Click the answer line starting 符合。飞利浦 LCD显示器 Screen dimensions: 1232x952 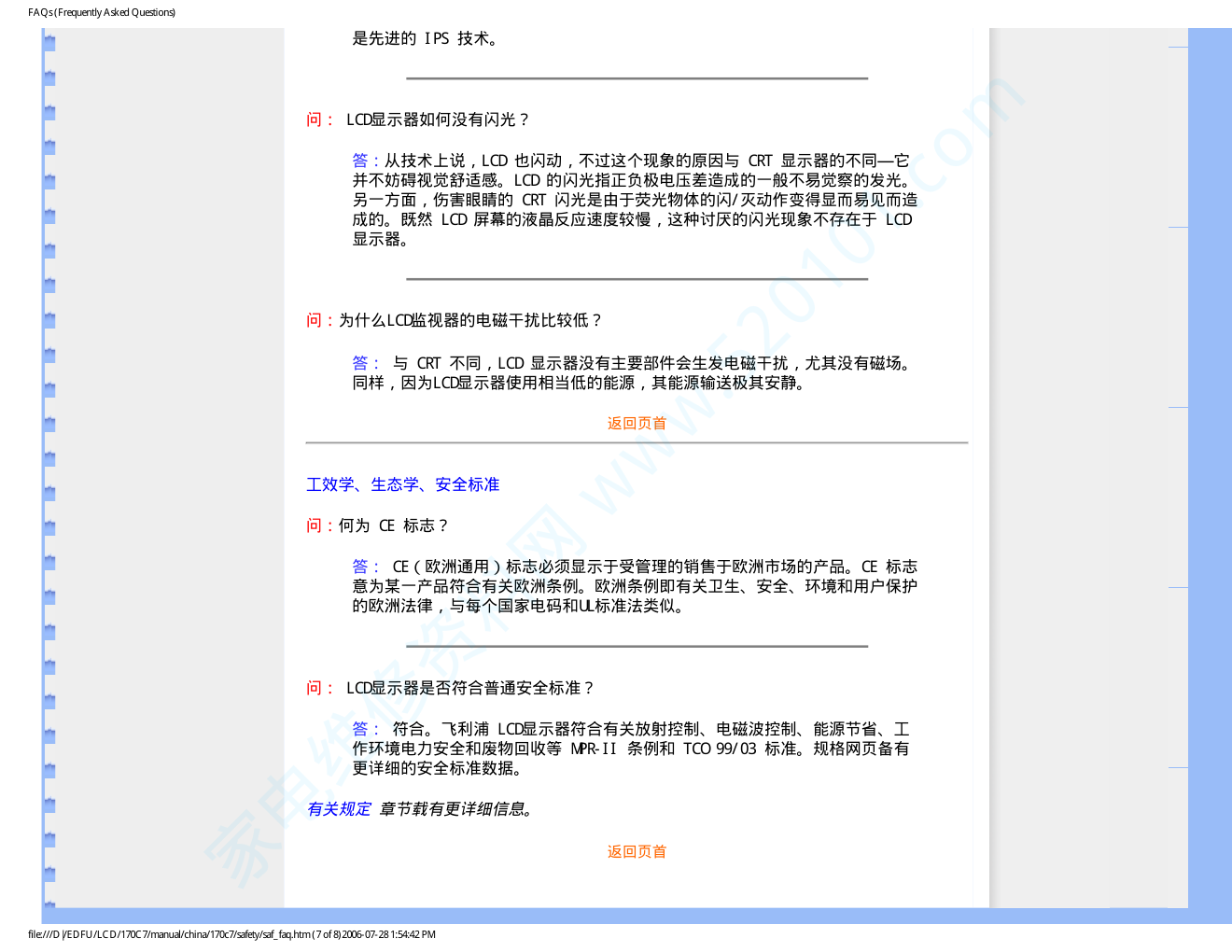pyautogui.click(x=631, y=729)
